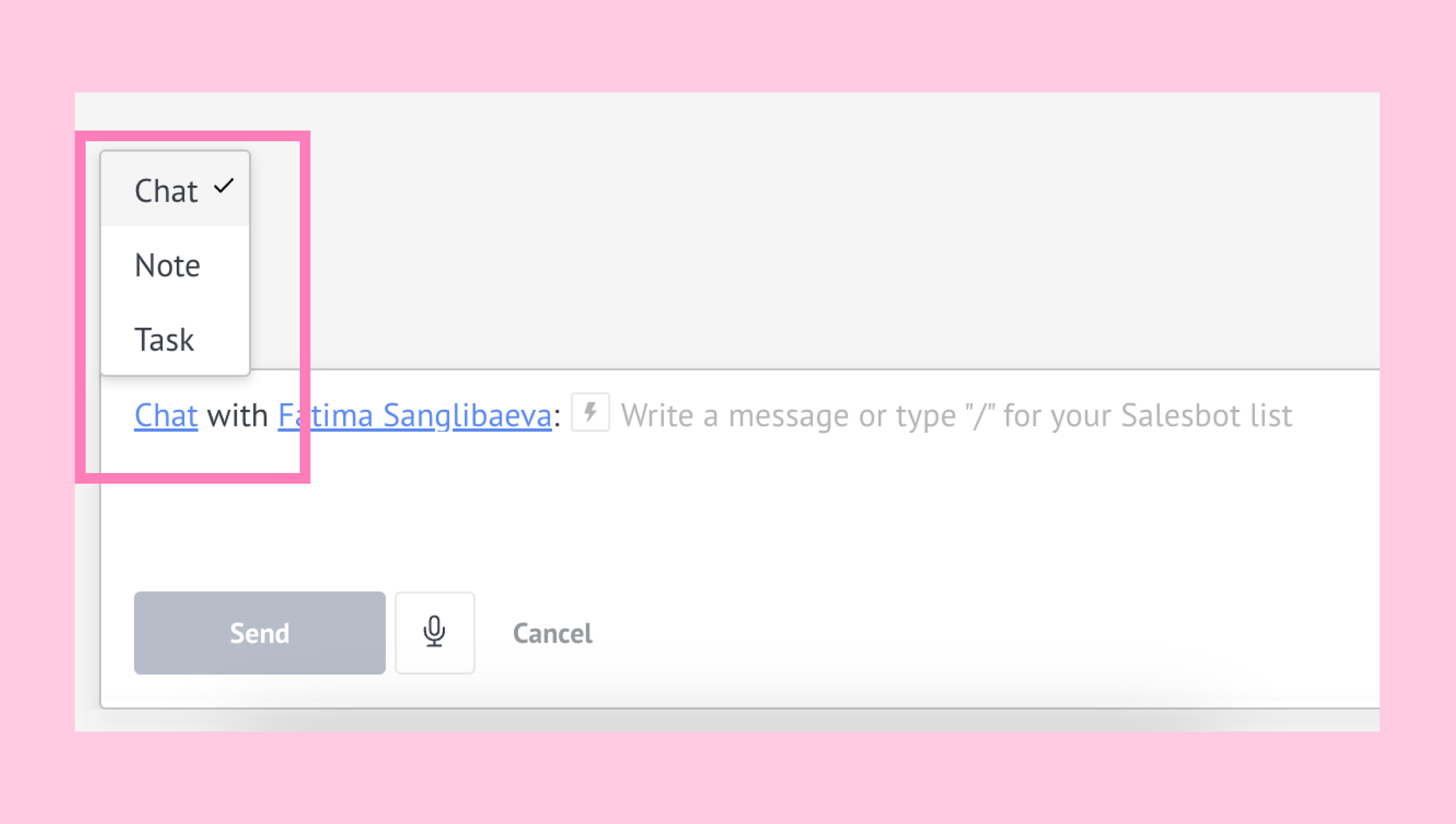Select the checked Chat entry in the popup
1456x824 pixels.
pyautogui.click(x=175, y=189)
